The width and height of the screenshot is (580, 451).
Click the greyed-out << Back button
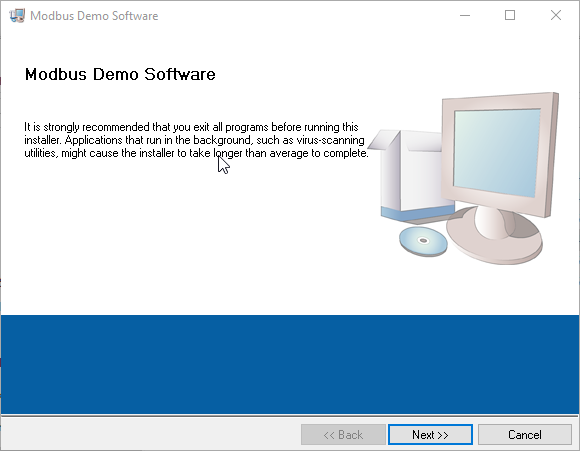click(x=343, y=434)
